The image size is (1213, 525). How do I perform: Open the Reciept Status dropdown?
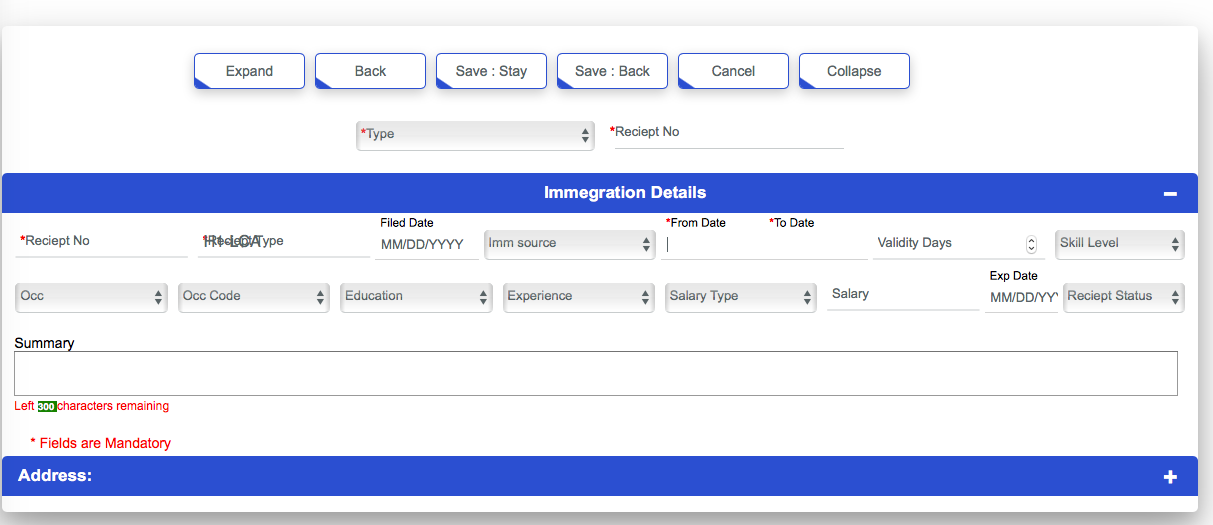tap(1123, 297)
